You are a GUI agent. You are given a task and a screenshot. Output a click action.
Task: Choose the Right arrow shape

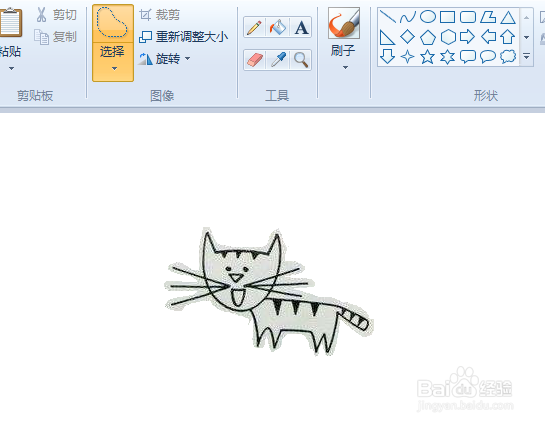(467, 36)
